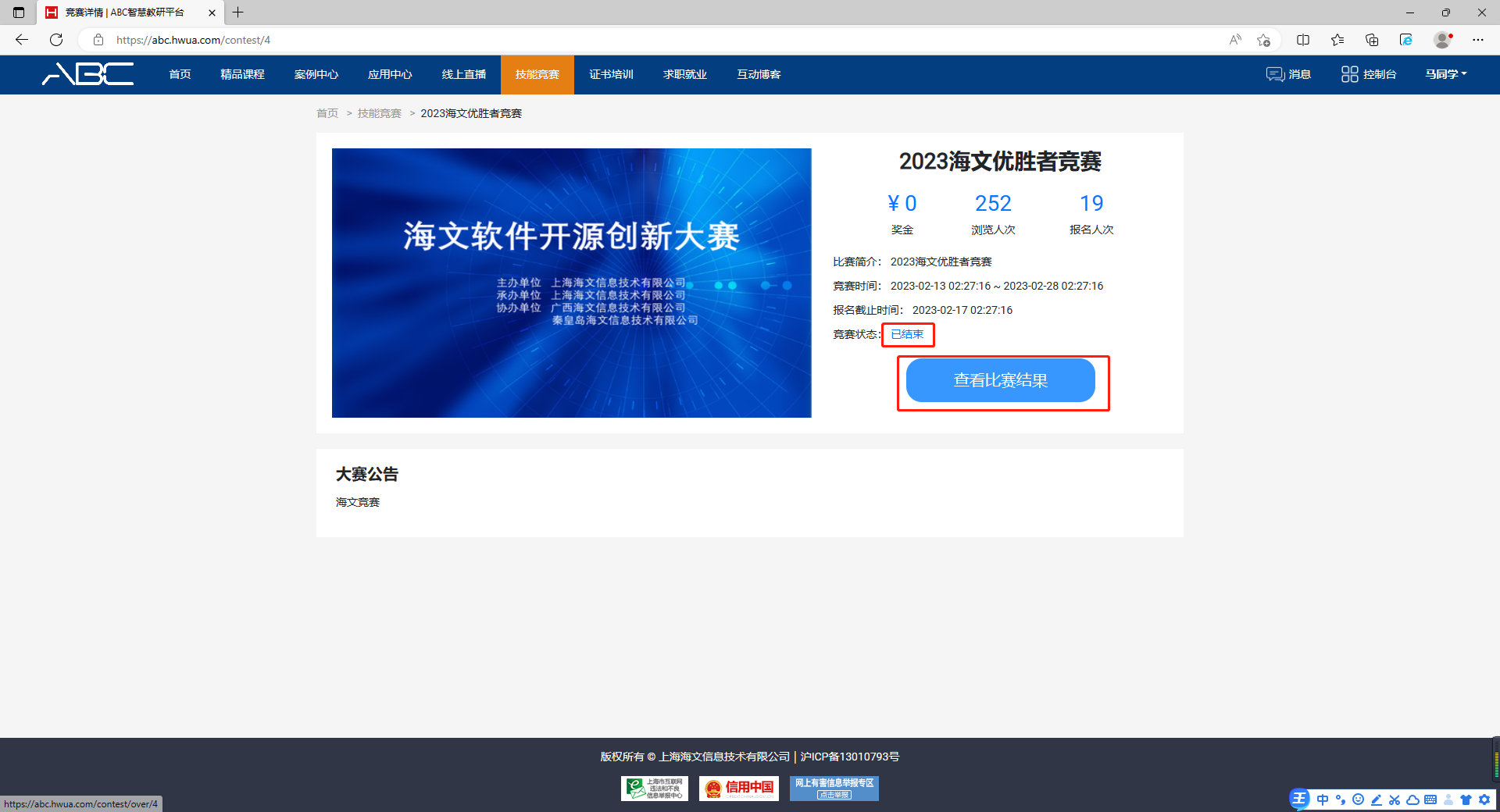Select the 技能竞赛 nav tab
Viewport: 1500px width, 812px height.
click(537, 74)
